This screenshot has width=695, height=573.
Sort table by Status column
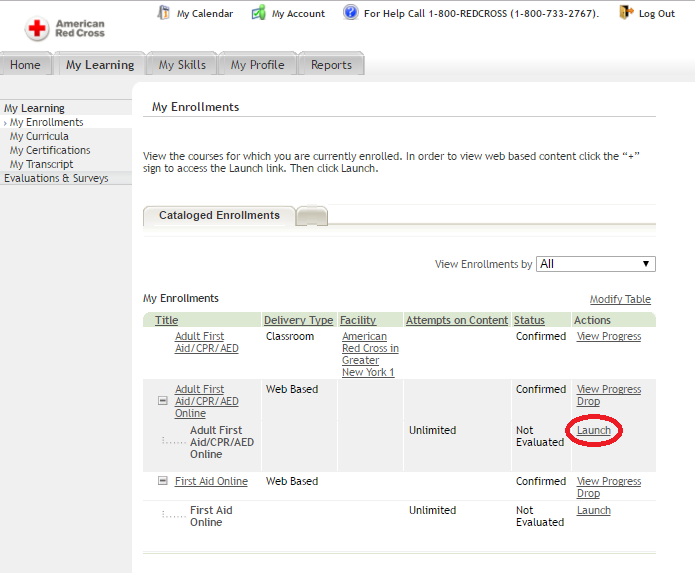point(529,320)
